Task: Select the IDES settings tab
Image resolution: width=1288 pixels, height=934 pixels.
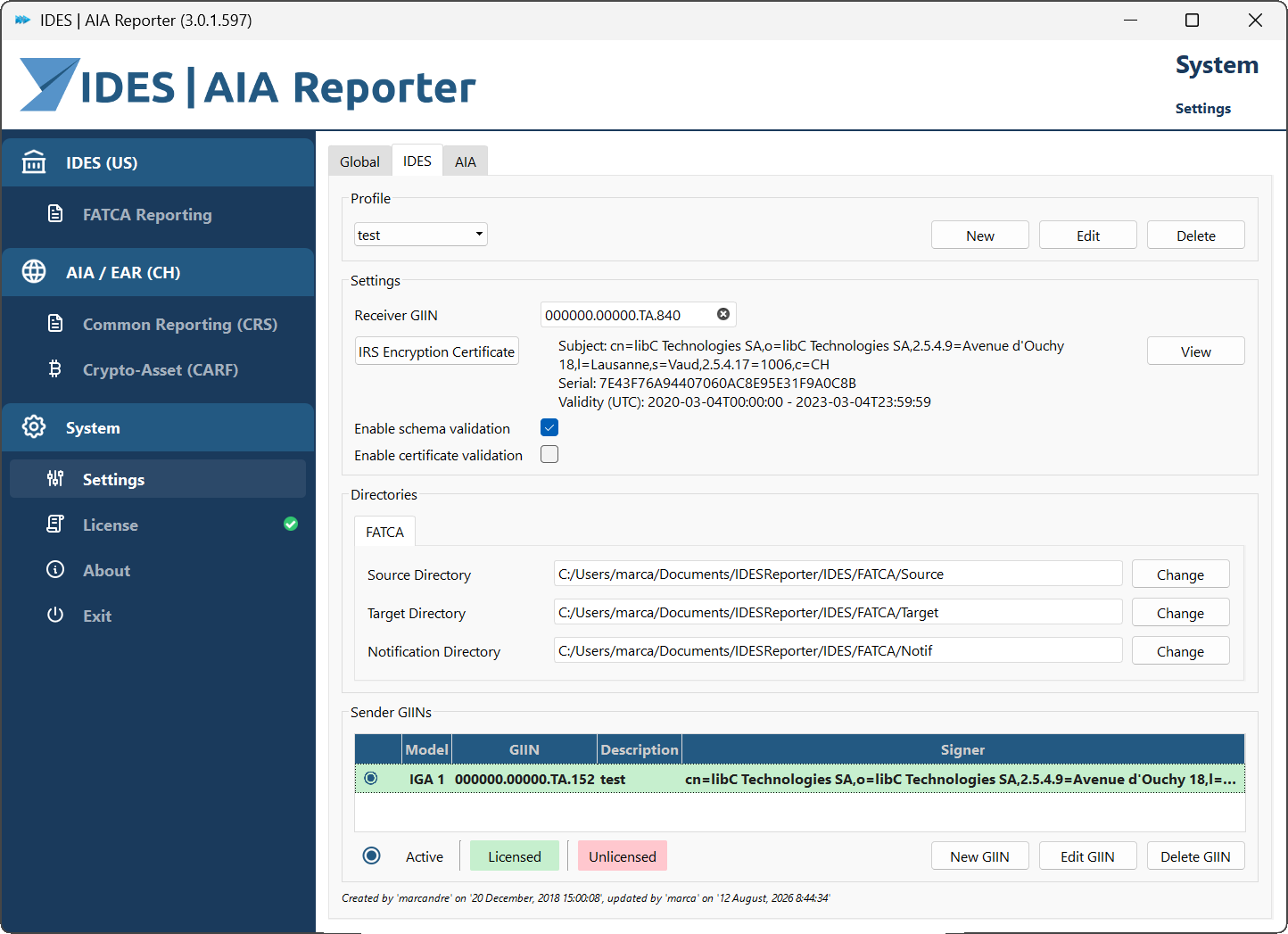Action: 417,161
